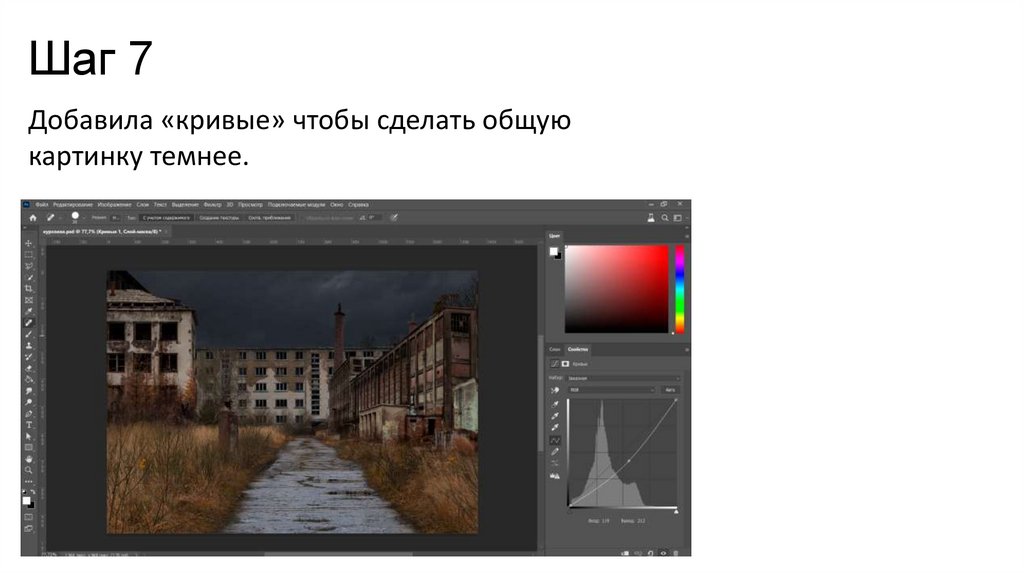Screen dimensions: 1024x574
Task: Select the Lasso tool
Action: point(28,266)
